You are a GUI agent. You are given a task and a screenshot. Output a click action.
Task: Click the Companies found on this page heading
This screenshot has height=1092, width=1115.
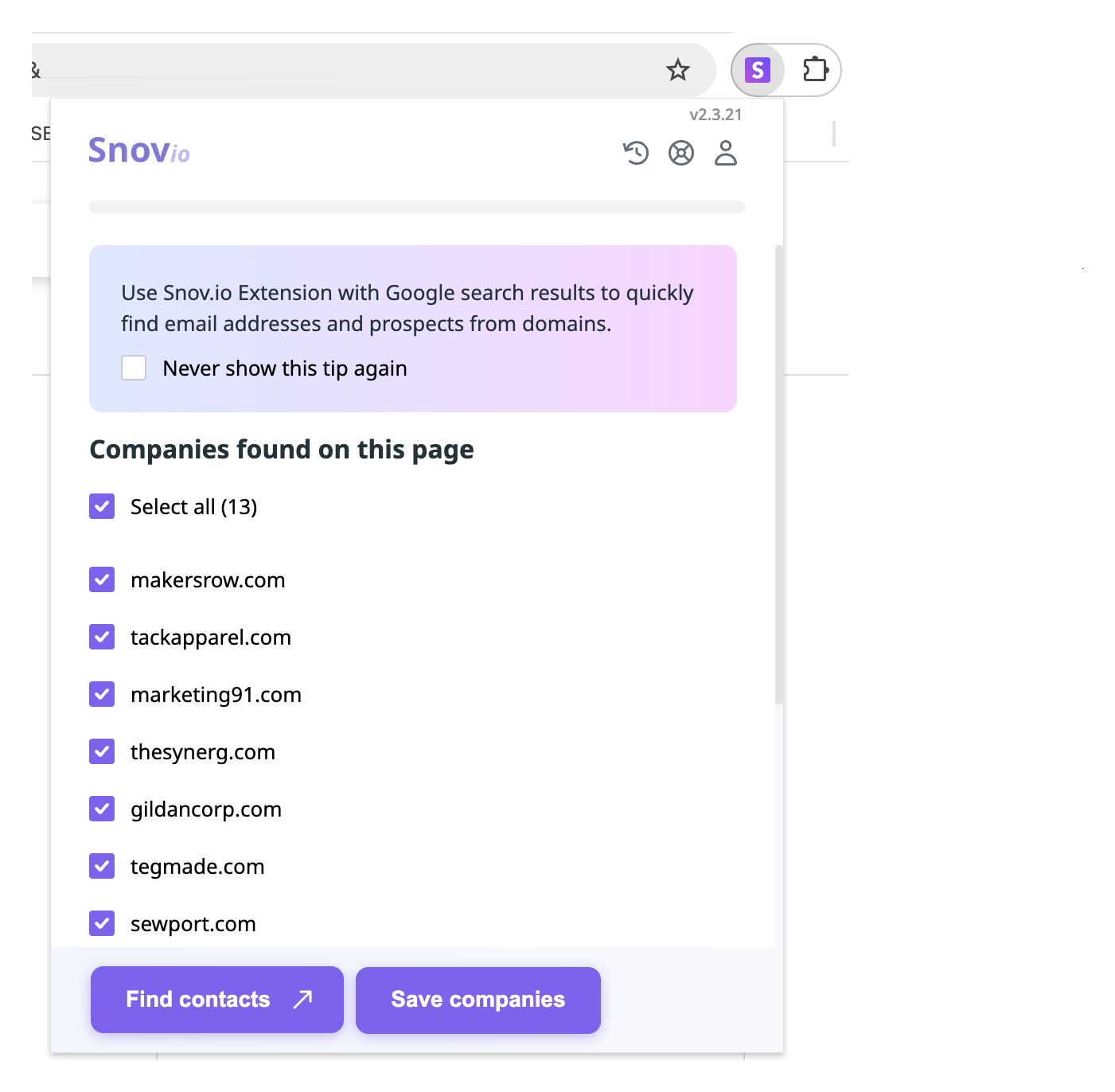(282, 450)
